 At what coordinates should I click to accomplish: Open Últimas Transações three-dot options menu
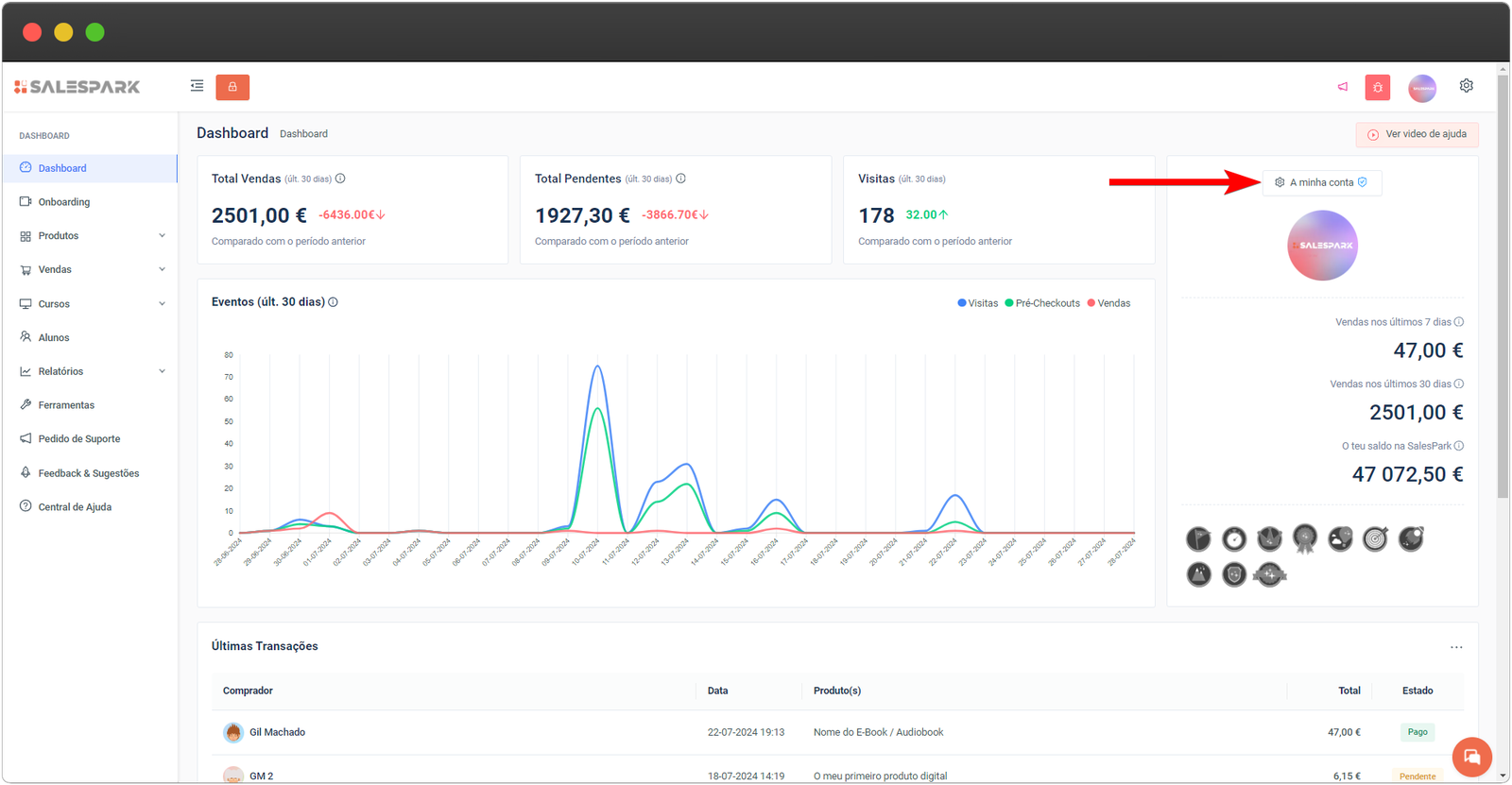(1455, 647)
